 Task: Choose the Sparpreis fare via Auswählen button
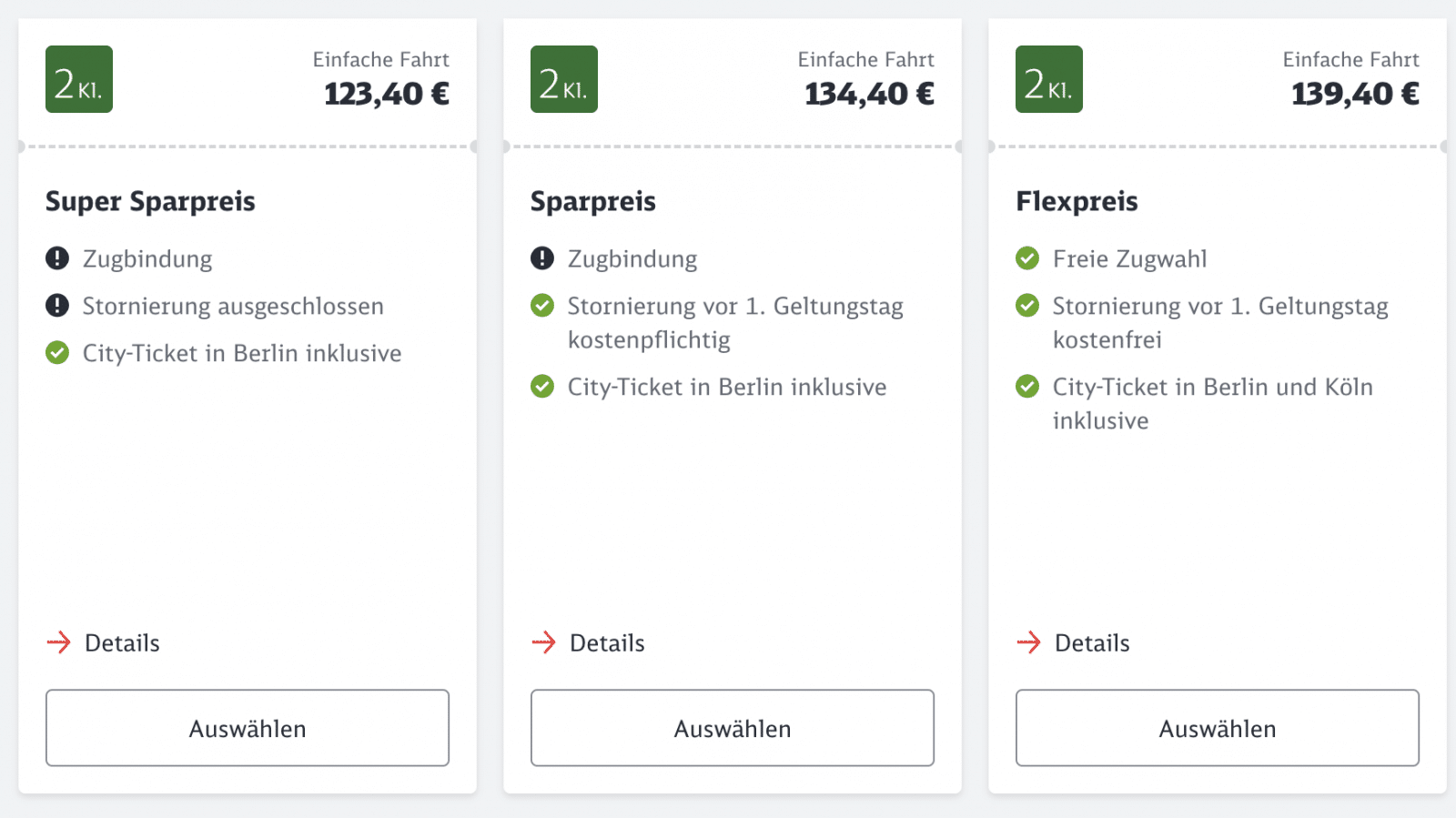coord(733,728)
